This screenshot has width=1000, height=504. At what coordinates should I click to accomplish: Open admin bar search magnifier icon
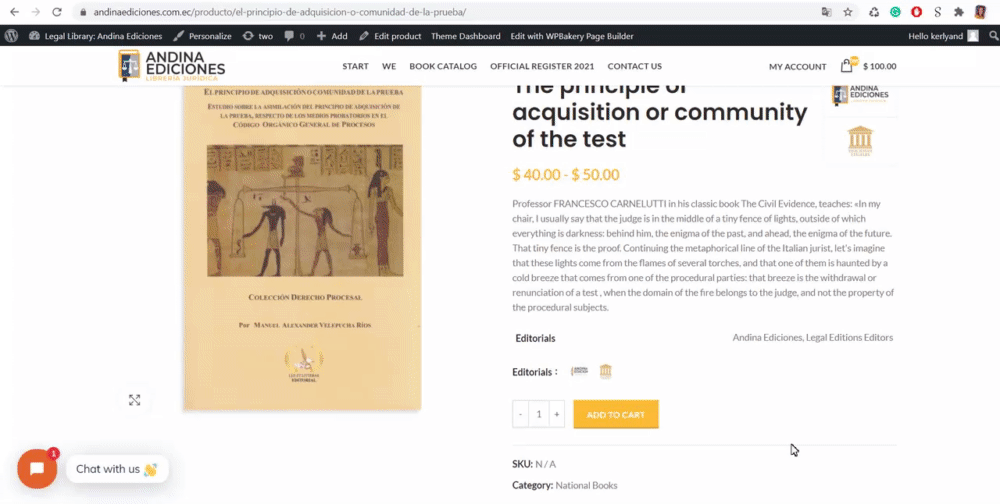coord(993,36)
